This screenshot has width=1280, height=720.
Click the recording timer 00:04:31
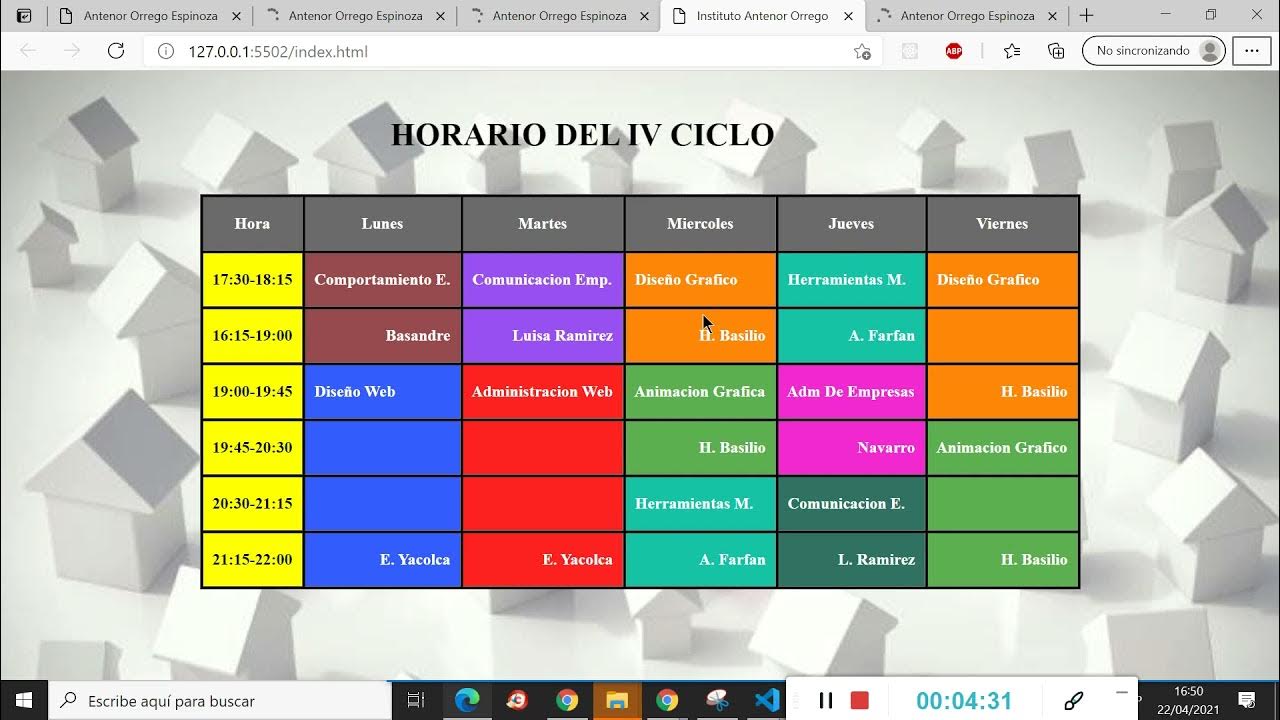pos(964,701)
